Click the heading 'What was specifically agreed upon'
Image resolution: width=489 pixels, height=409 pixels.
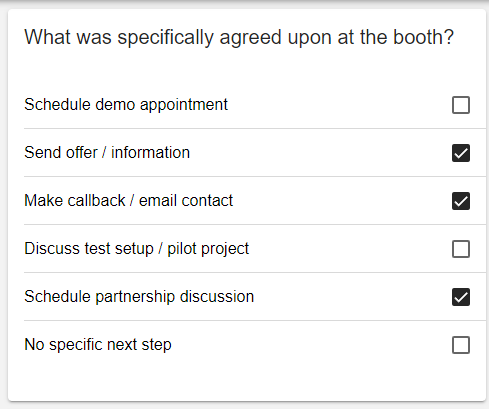179,37
